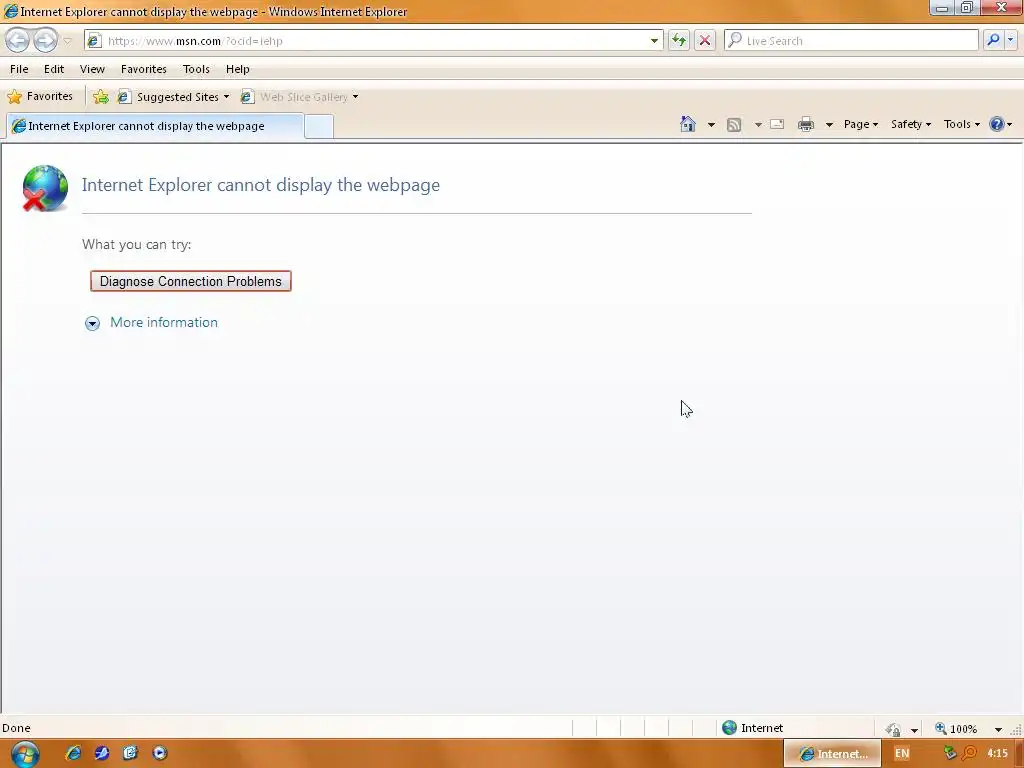1024x768 pixels.
Task: Click the globe with red X error icon
Action: click(x=45, y=188)
